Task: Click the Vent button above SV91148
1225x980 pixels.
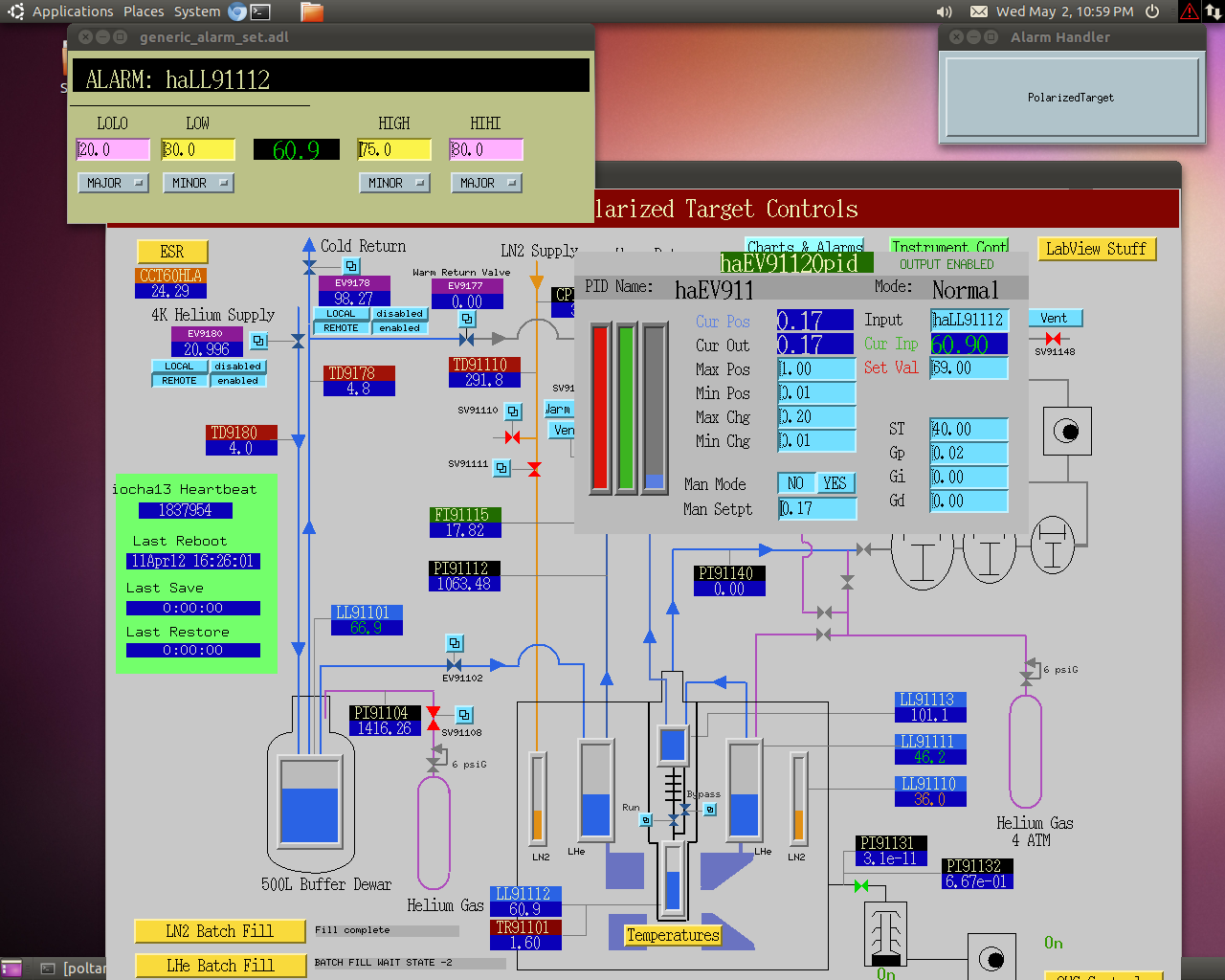Action: point(1055,318)
